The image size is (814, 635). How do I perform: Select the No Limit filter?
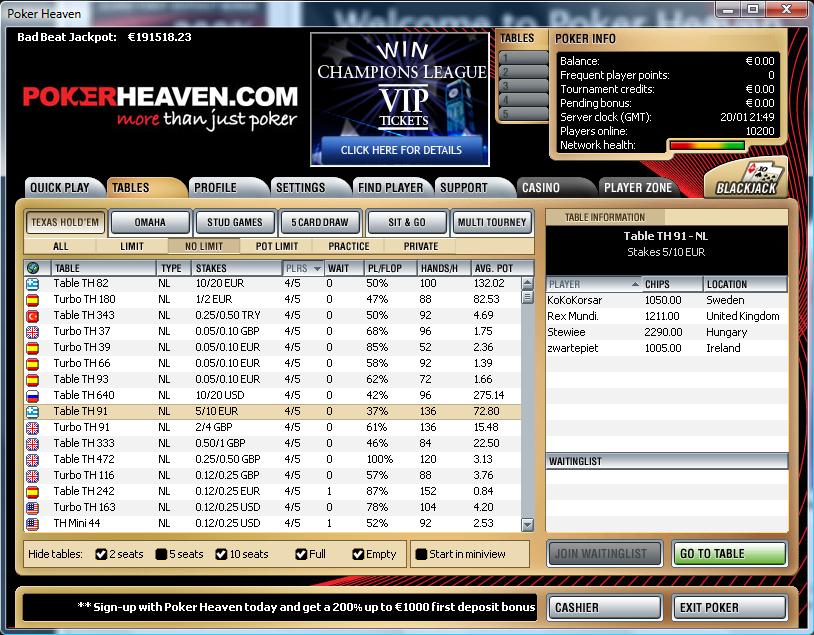204,246
